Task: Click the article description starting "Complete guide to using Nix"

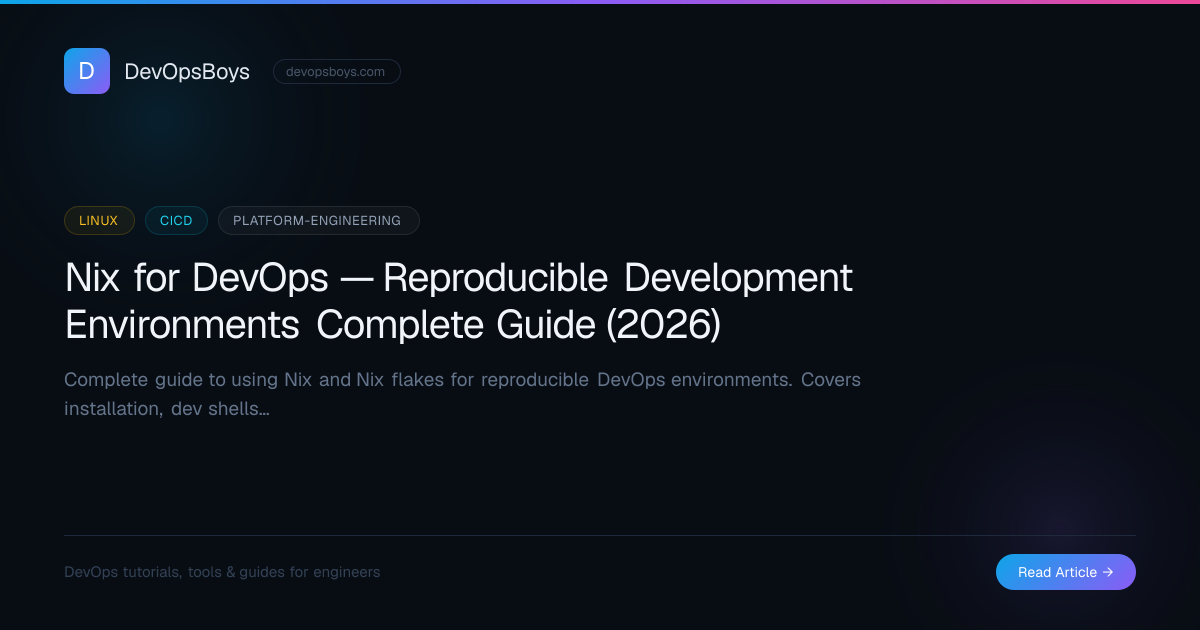Action: [462, 395]
